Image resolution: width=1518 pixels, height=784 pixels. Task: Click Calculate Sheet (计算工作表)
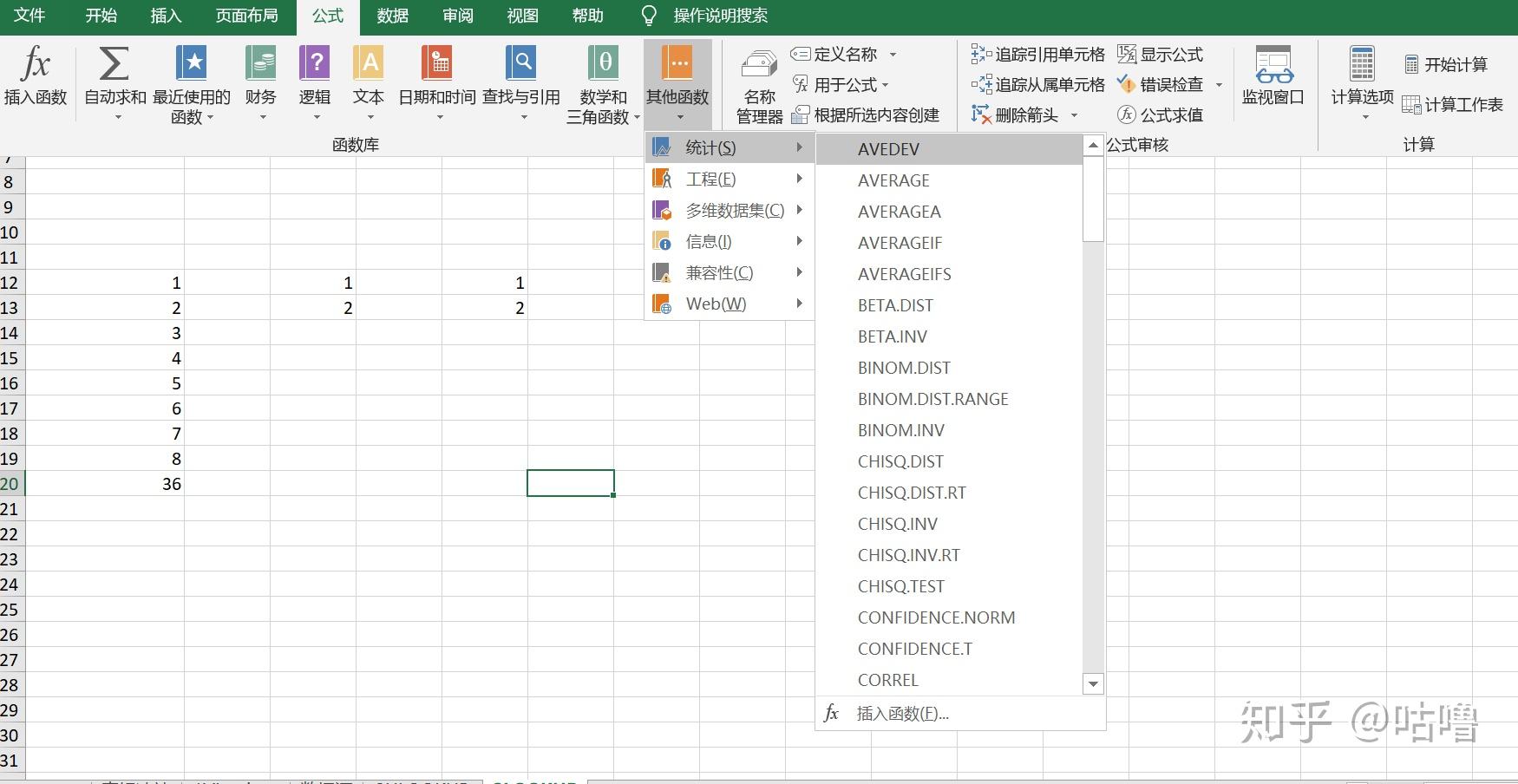tap(1452, 105)
